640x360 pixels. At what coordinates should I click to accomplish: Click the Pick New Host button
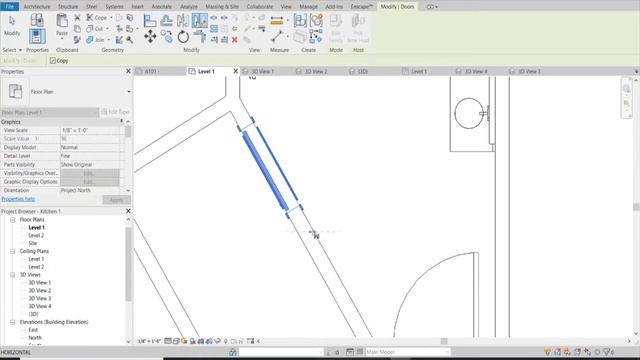pyautogui.click(x=358, y=28)
